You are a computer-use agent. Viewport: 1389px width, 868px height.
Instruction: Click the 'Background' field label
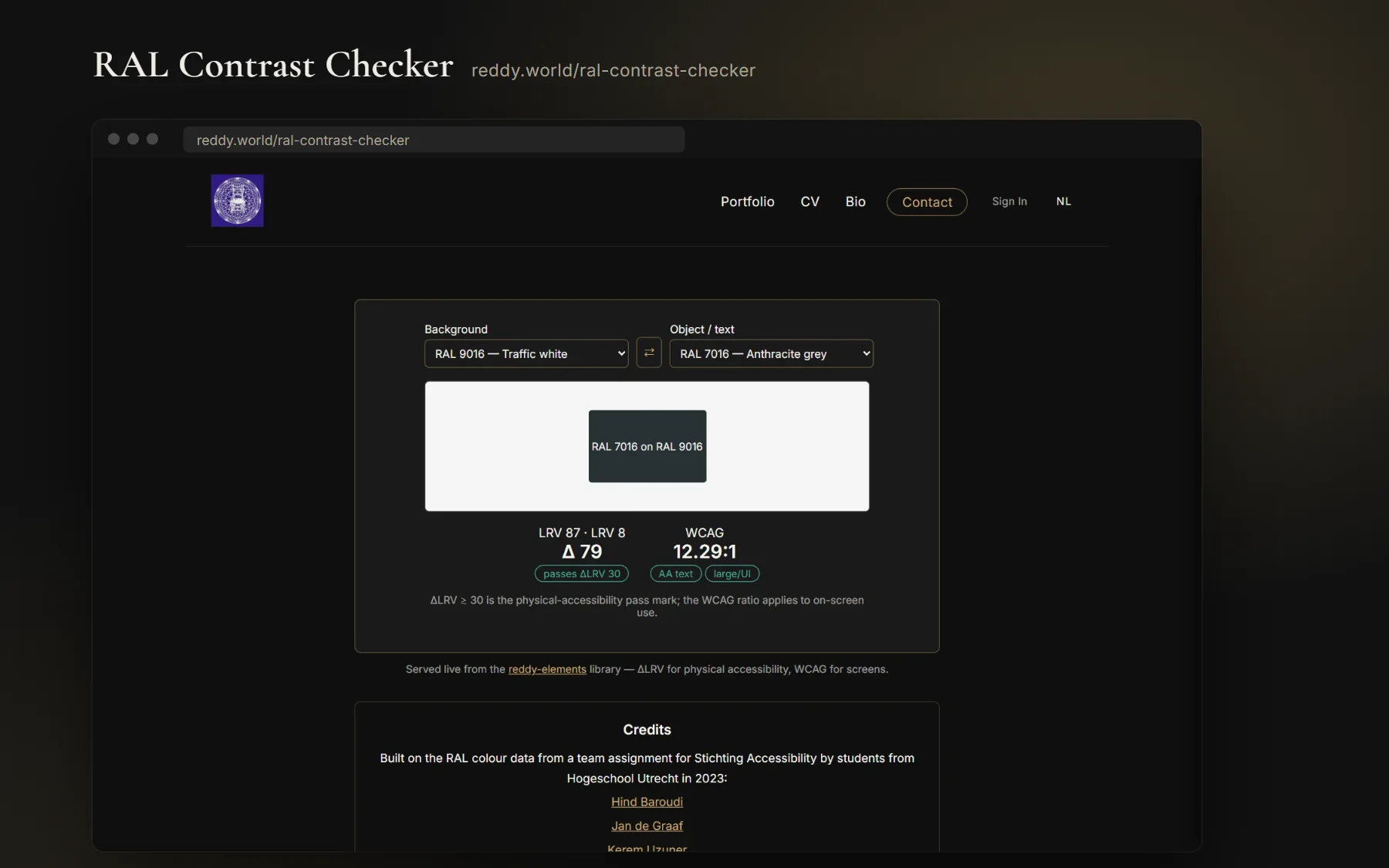[456, 329]
